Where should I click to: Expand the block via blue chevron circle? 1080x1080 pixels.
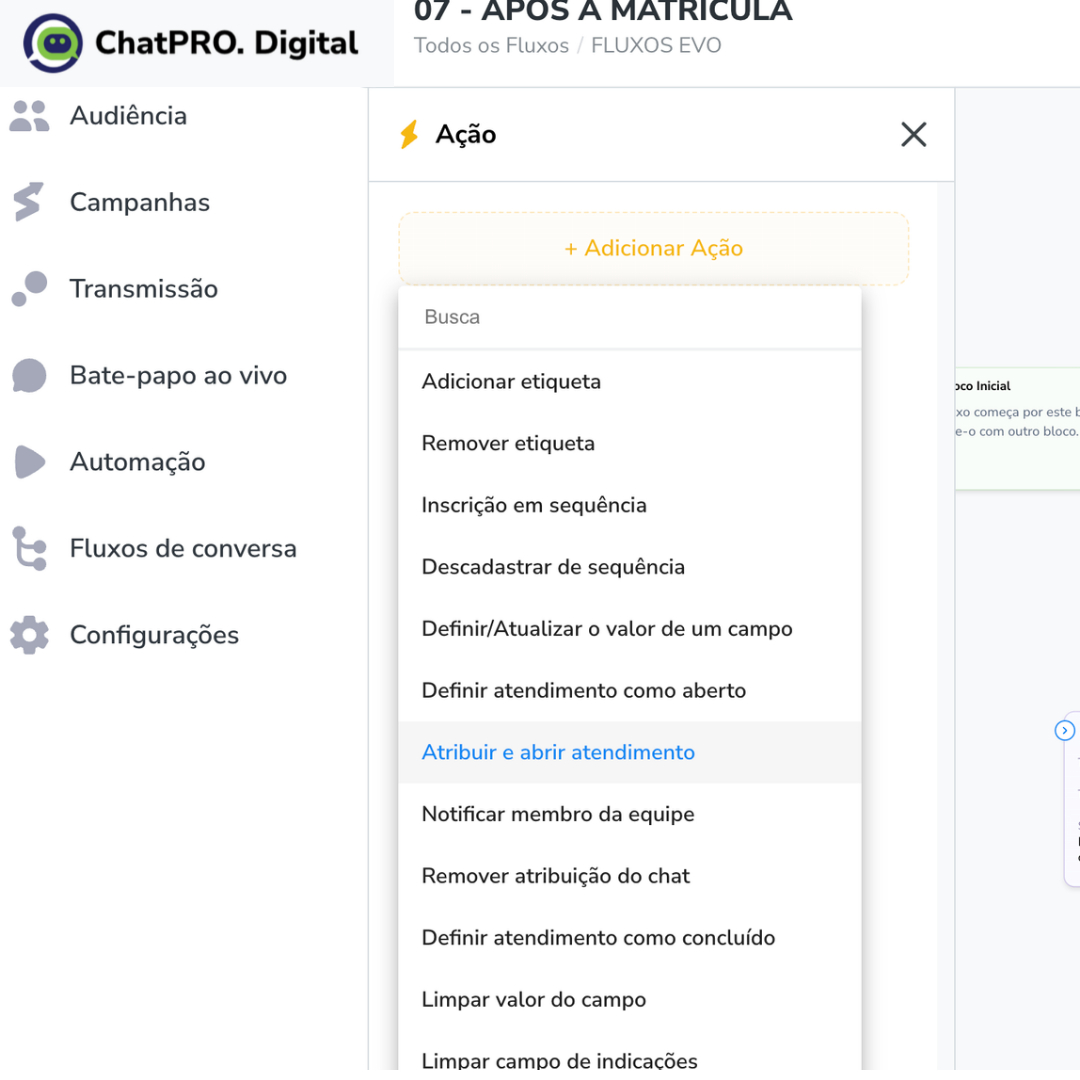tap(1064, 730)
